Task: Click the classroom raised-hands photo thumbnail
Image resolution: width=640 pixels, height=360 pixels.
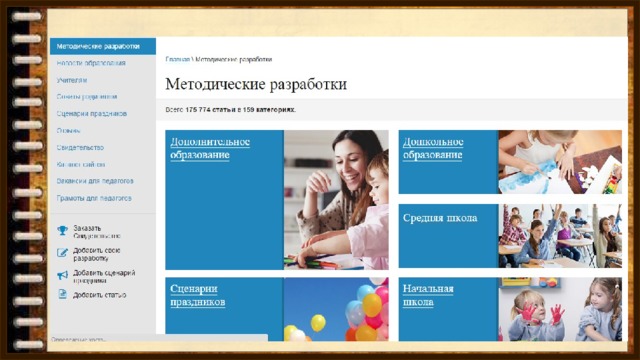Action: click(560, 236)
